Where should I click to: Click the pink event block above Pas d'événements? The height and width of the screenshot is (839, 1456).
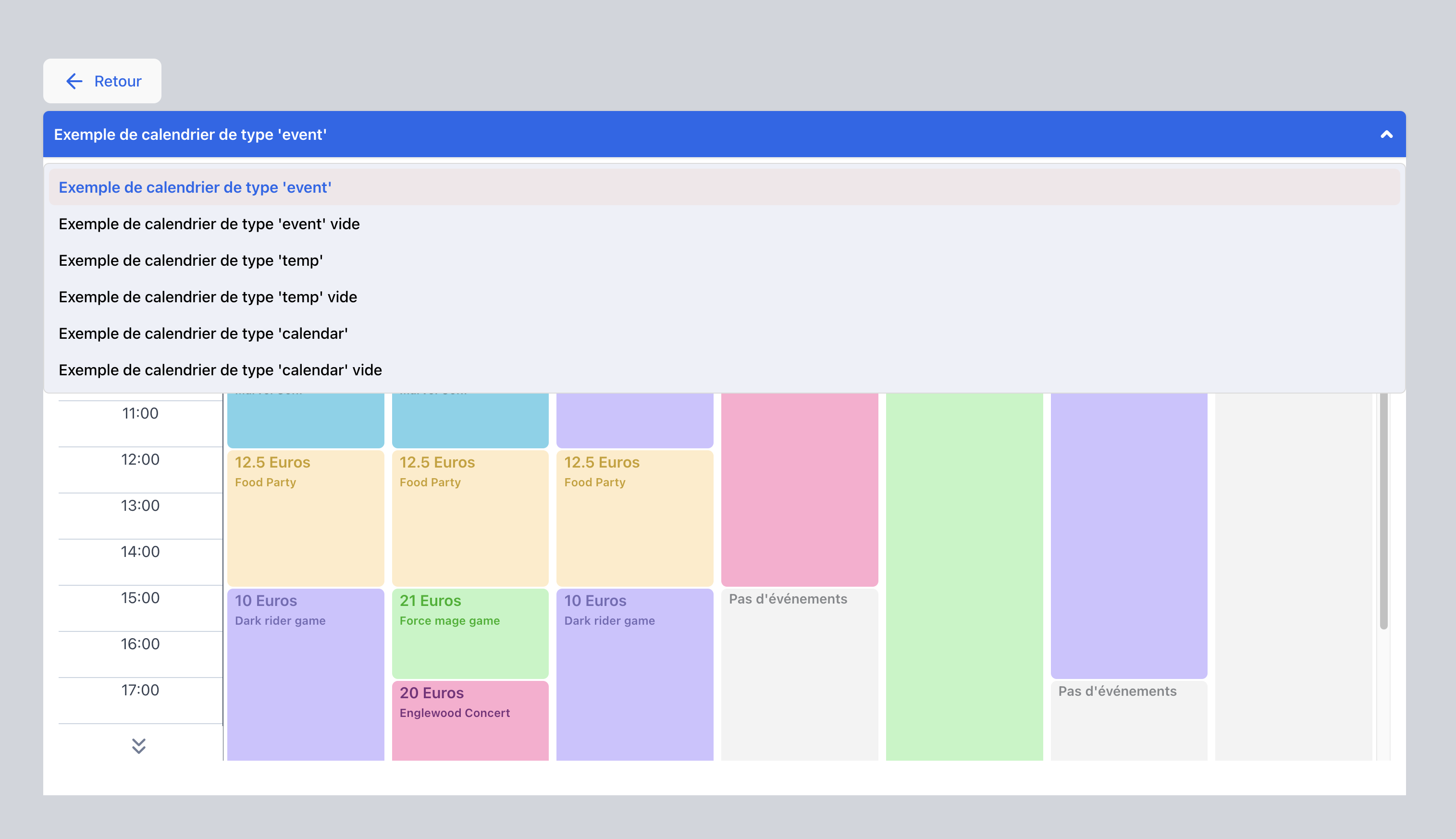click(x=799, y=490)
